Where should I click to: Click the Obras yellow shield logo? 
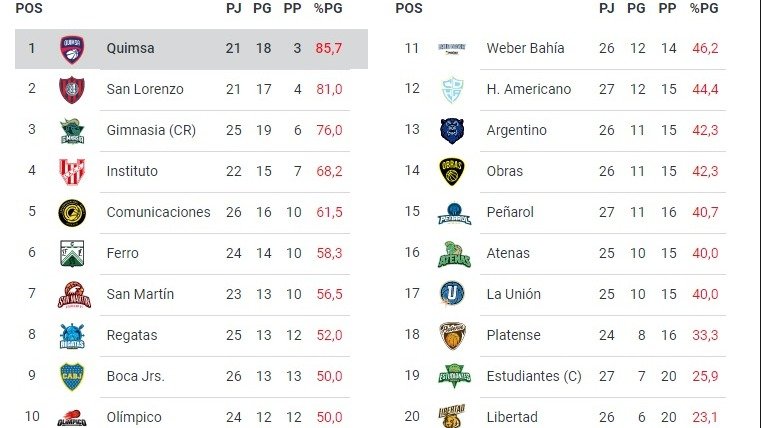[452, 171]
